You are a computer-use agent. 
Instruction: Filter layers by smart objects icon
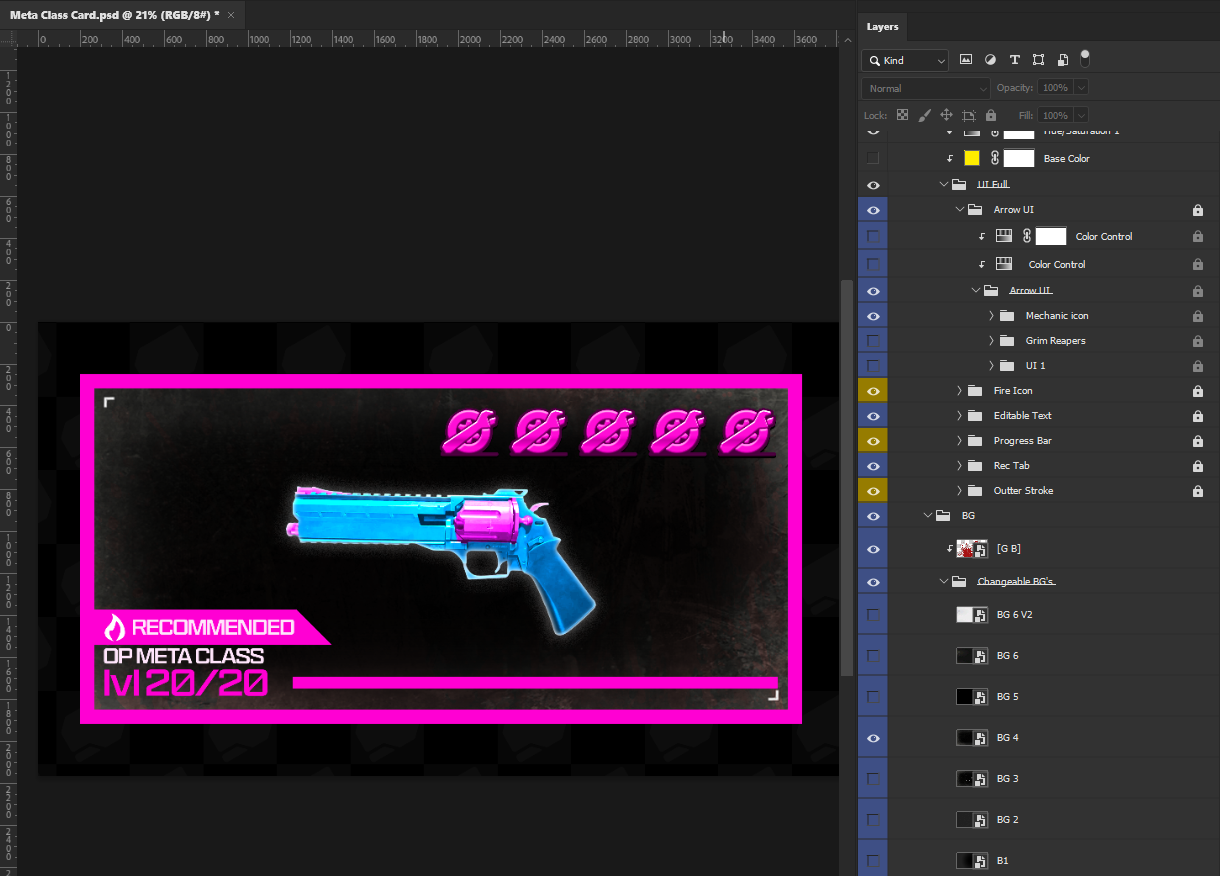(1062, 60)
